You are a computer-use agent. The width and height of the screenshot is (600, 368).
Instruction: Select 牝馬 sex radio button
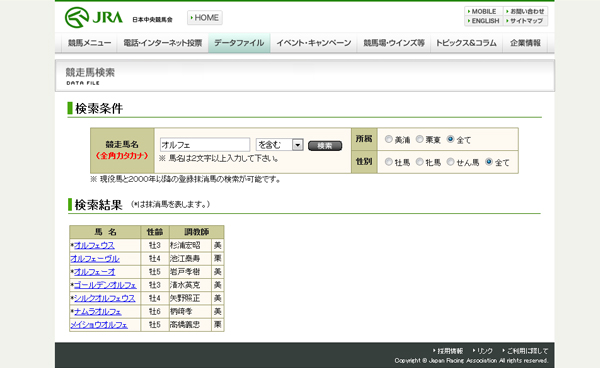point(420,162)
